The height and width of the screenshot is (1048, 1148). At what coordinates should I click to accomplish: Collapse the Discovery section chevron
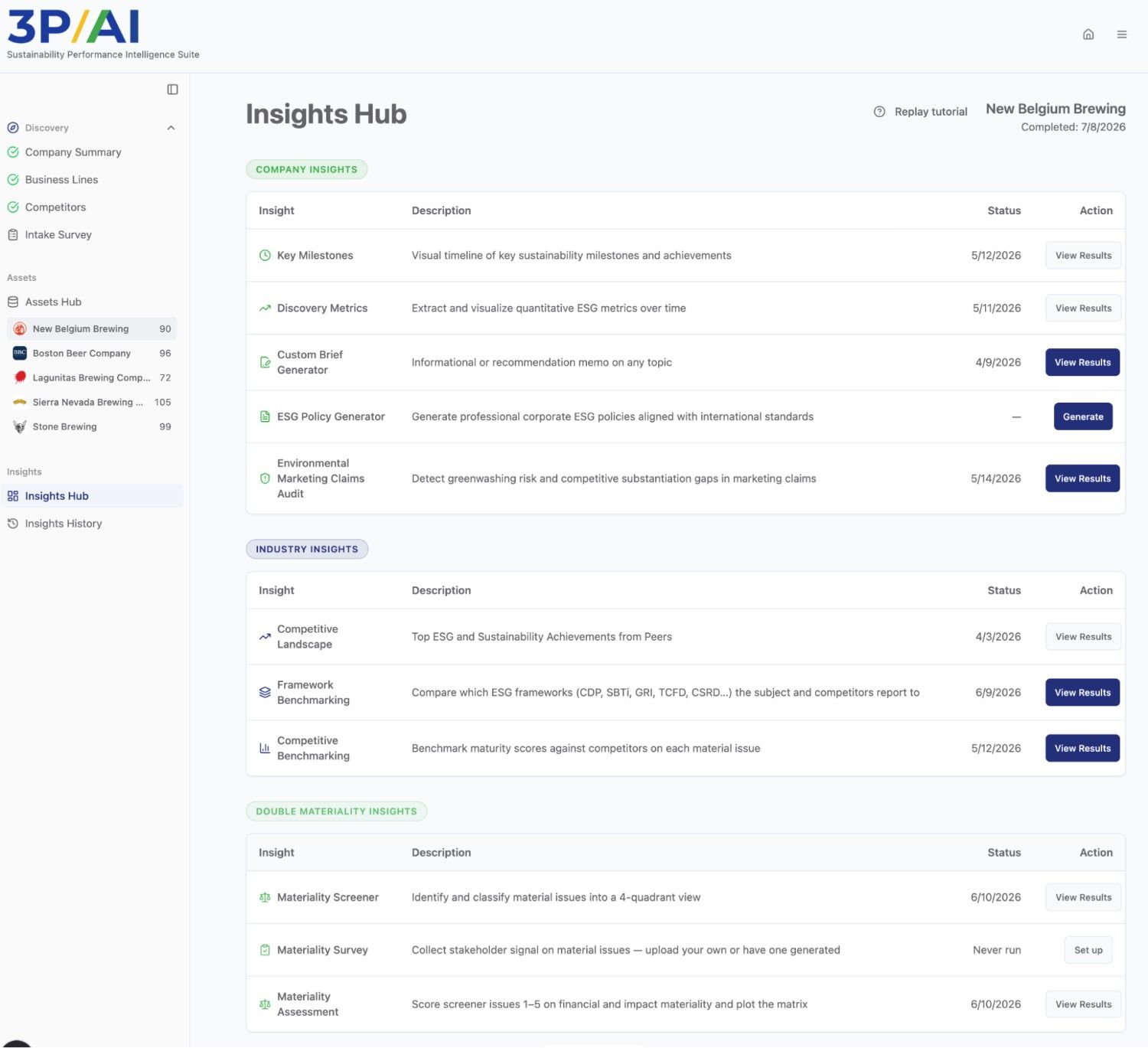tap(171, 128)
